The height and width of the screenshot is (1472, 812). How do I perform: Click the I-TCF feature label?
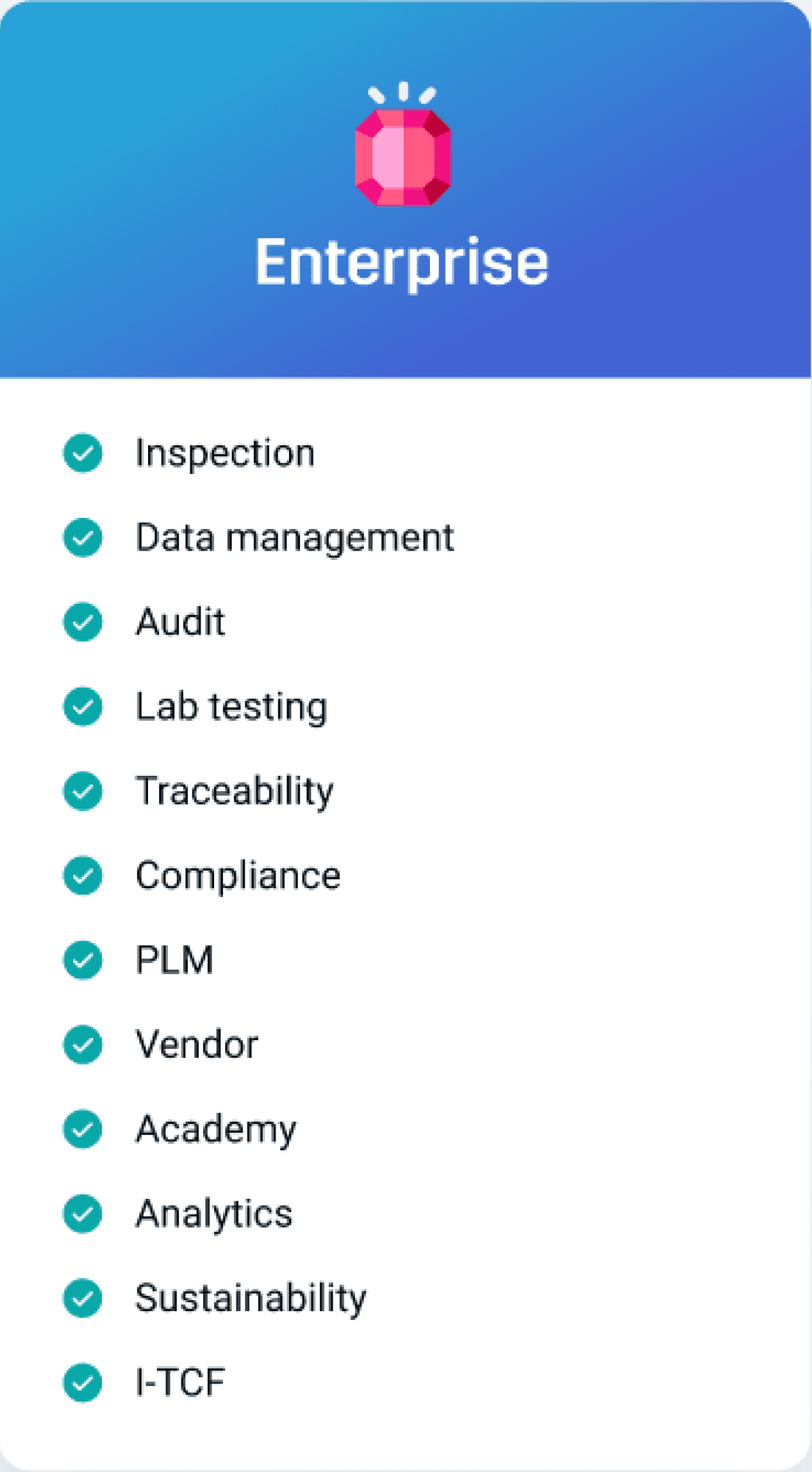[180, 1383]
